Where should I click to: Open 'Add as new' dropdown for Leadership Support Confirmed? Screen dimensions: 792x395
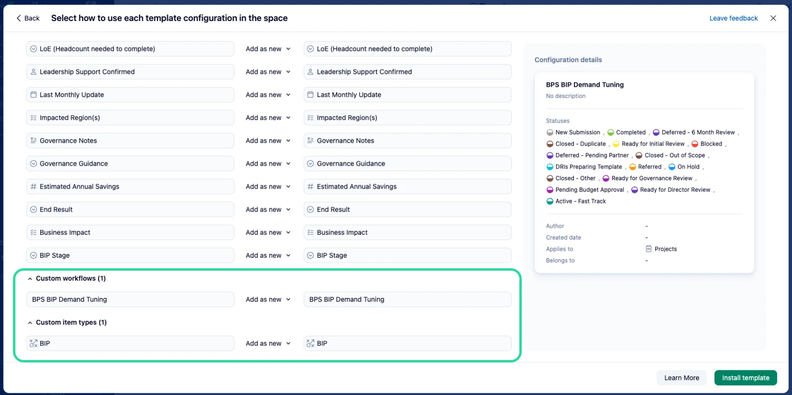click(x=268, y=72)
